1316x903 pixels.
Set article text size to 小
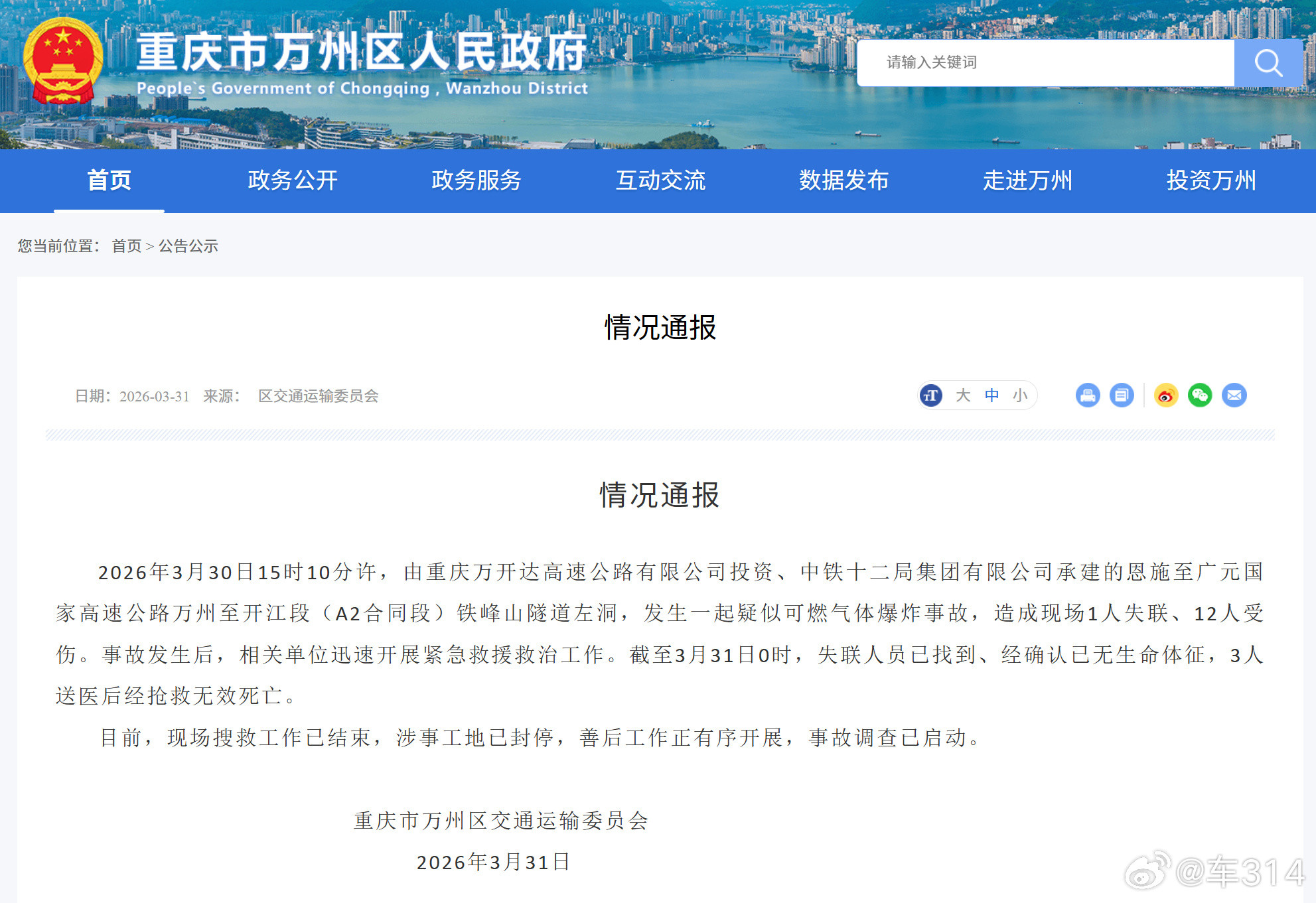coord(1020,395)
